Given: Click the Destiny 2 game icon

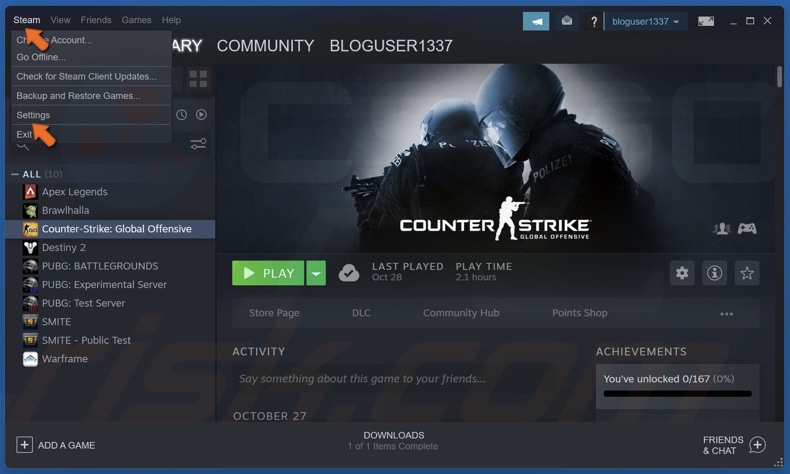Looking at the screenshot, I should click(30, 248).
